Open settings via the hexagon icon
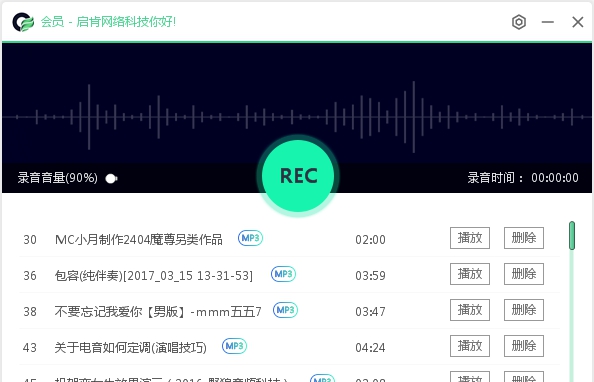This screenshot has height=382, width=594. 519,22
